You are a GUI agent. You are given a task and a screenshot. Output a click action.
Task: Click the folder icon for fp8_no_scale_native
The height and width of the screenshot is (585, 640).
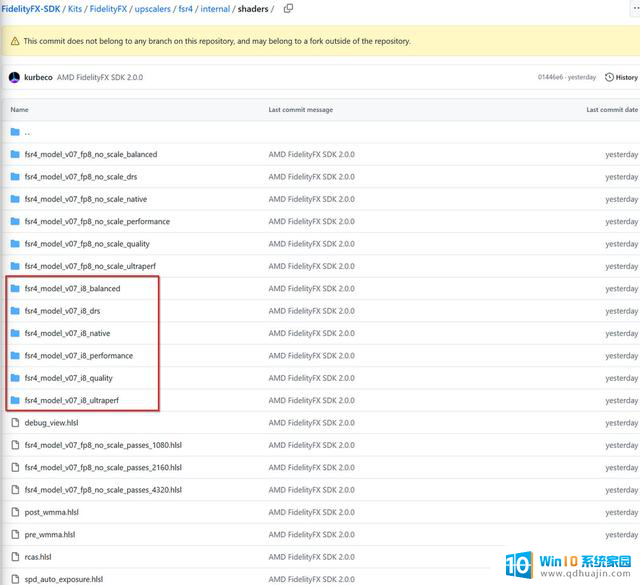coord(15,199)
